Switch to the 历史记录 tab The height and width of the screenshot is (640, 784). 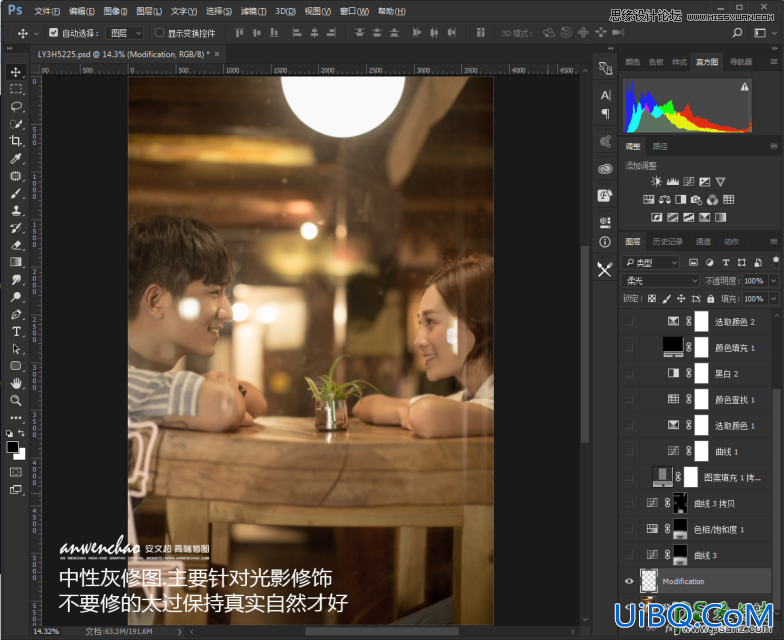[x=668, y=242]
